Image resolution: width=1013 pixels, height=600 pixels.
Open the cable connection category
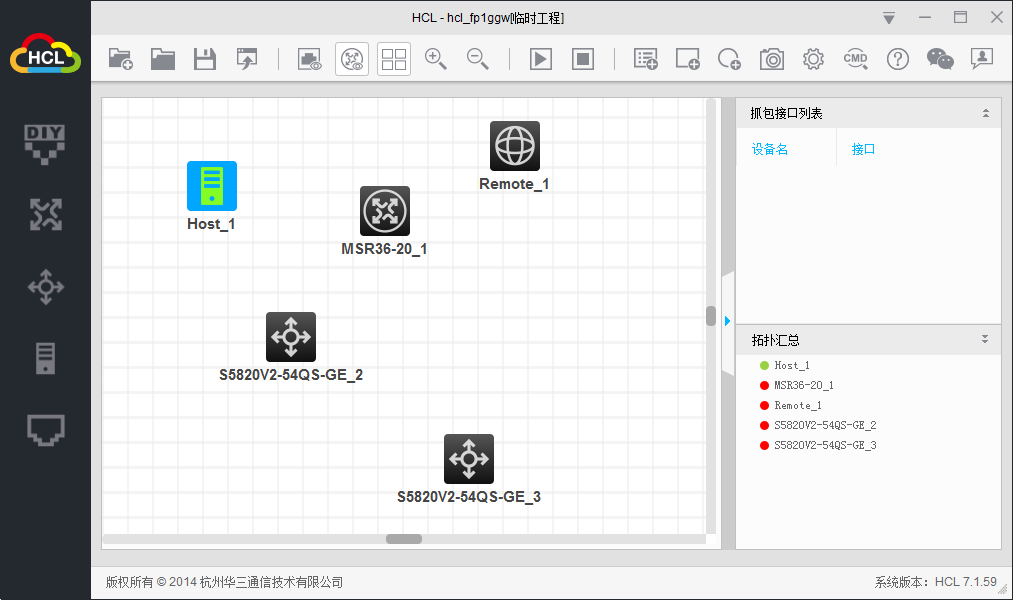(x=45, y=430)
